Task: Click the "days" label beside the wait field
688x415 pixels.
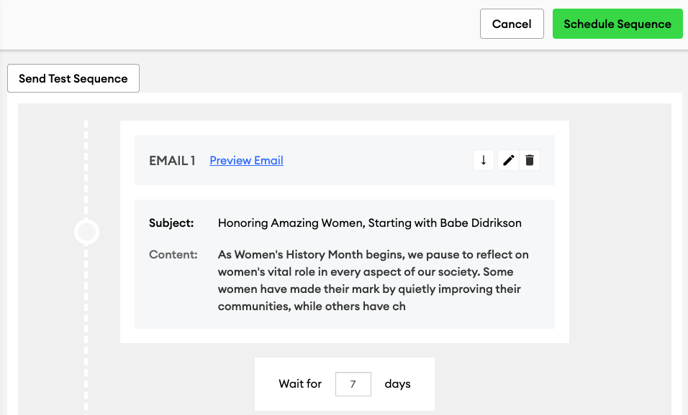Action: coord(398,384)
